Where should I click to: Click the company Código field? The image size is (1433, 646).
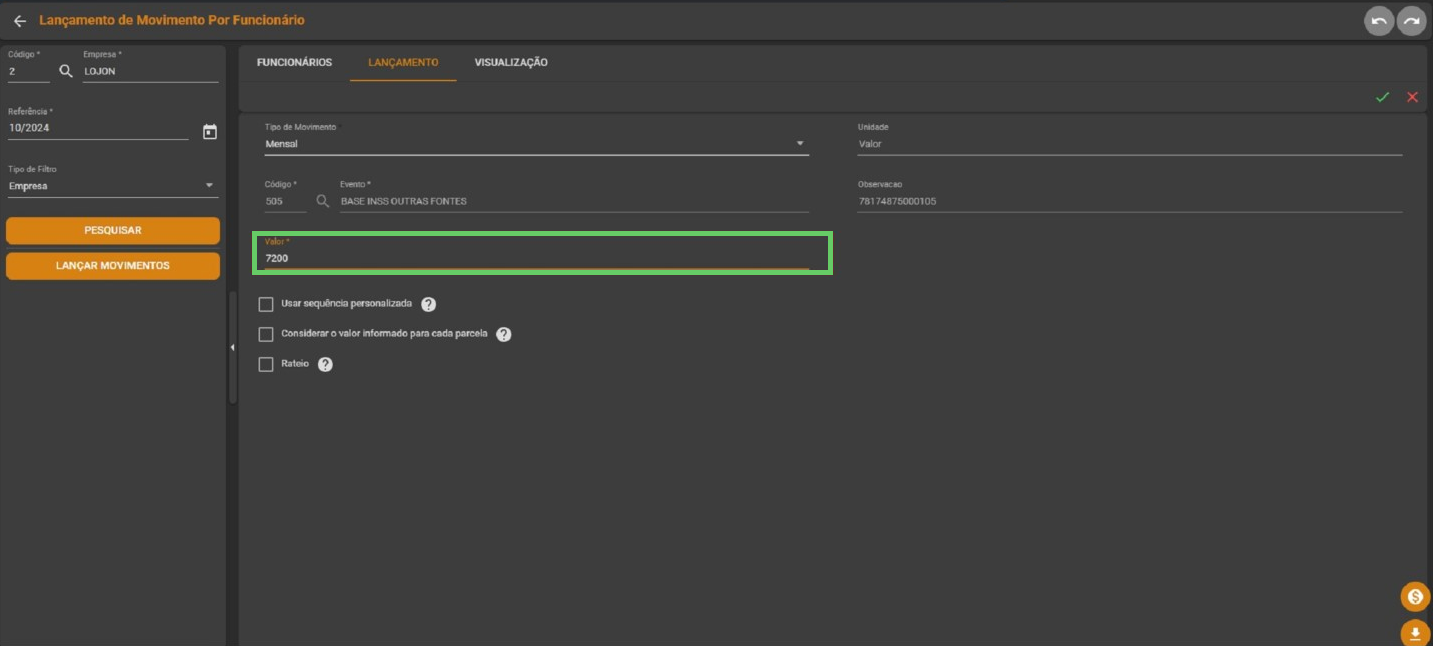click(28, 72)
